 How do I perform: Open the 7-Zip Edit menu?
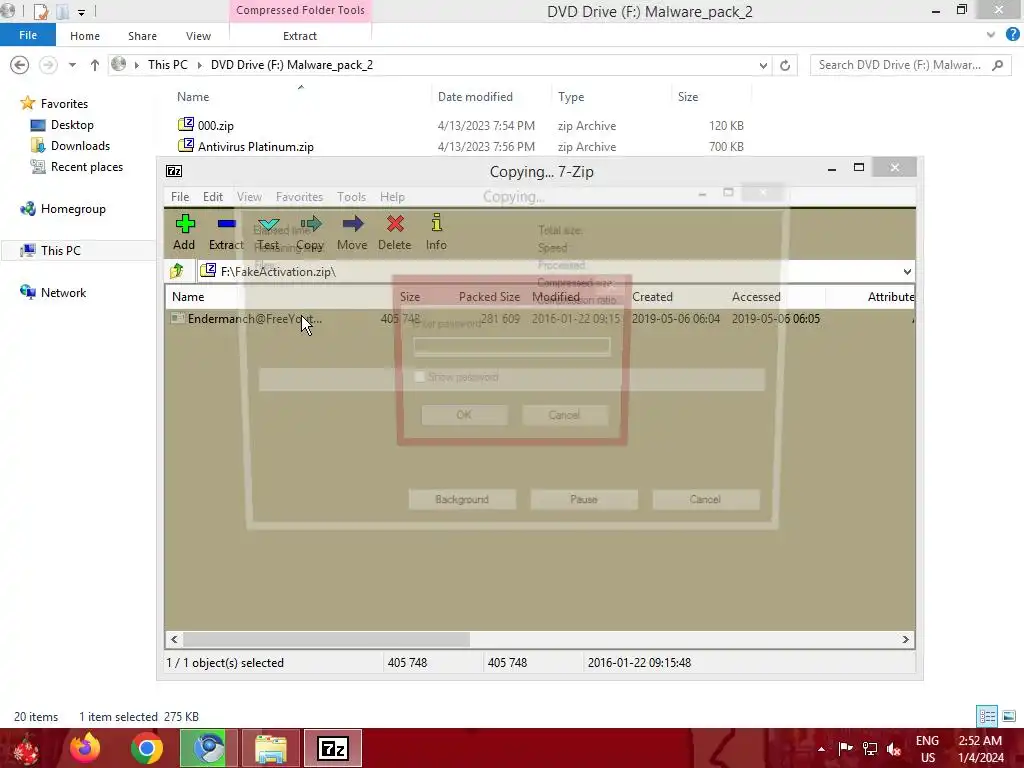(x=213, y=197)
